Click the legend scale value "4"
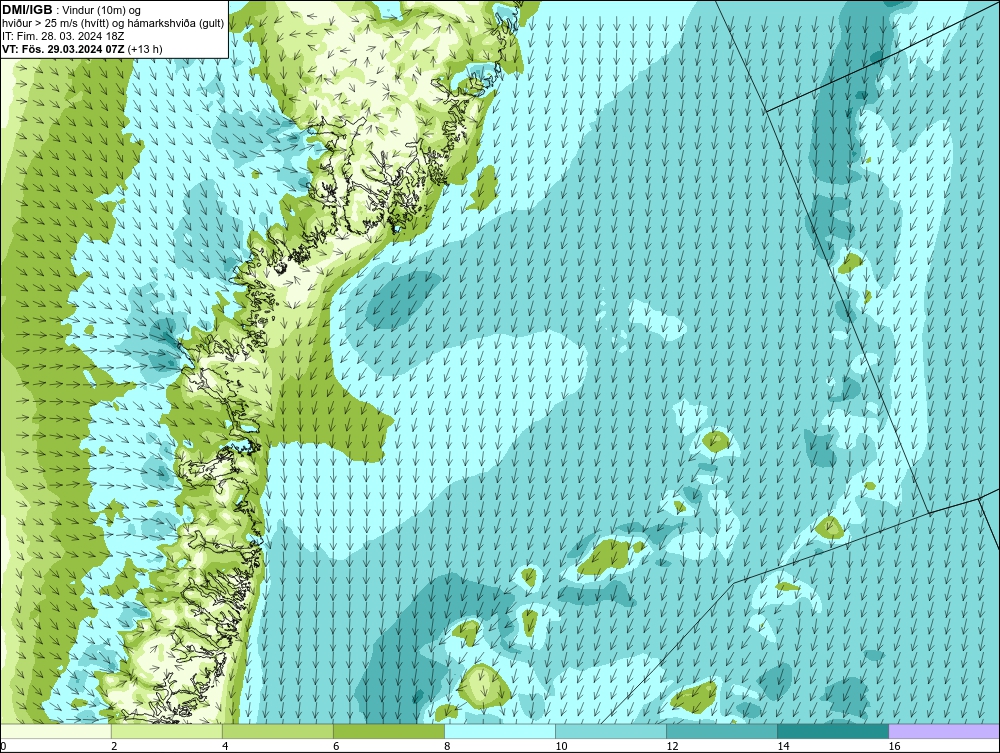 (x=225, y=746)
